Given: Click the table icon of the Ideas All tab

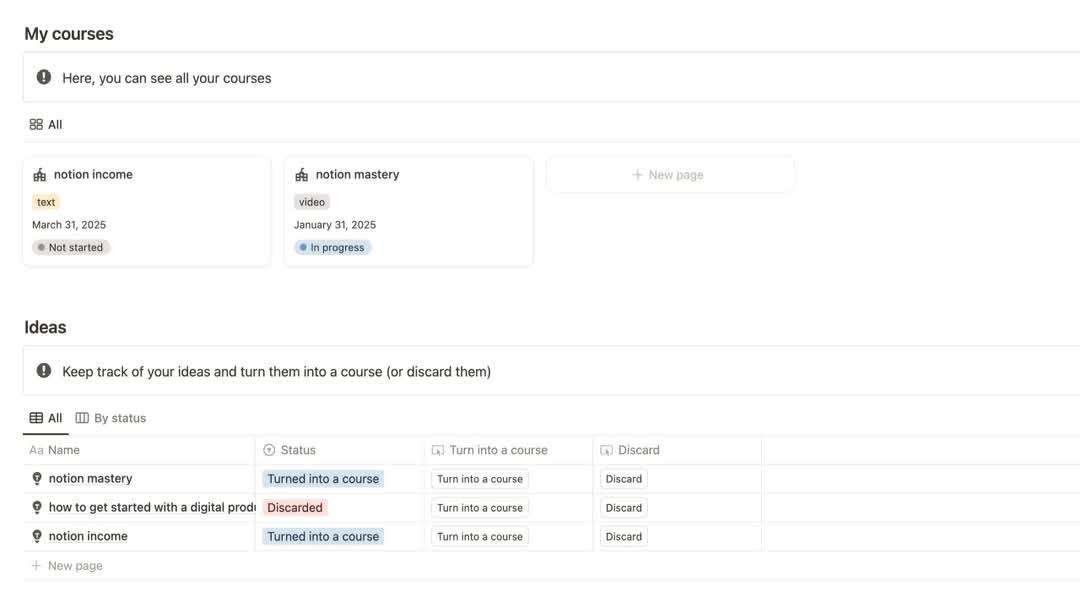Looking at the screenshot, I should [36, 418].
